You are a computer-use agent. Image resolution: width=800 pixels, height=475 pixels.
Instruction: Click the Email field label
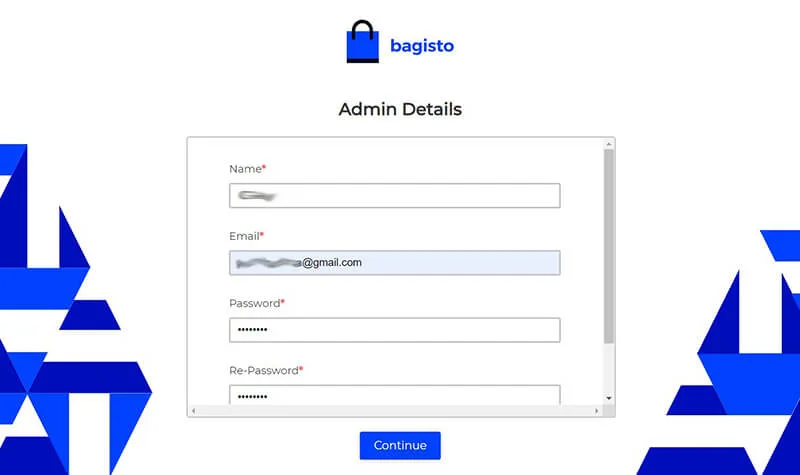(245, 236)
